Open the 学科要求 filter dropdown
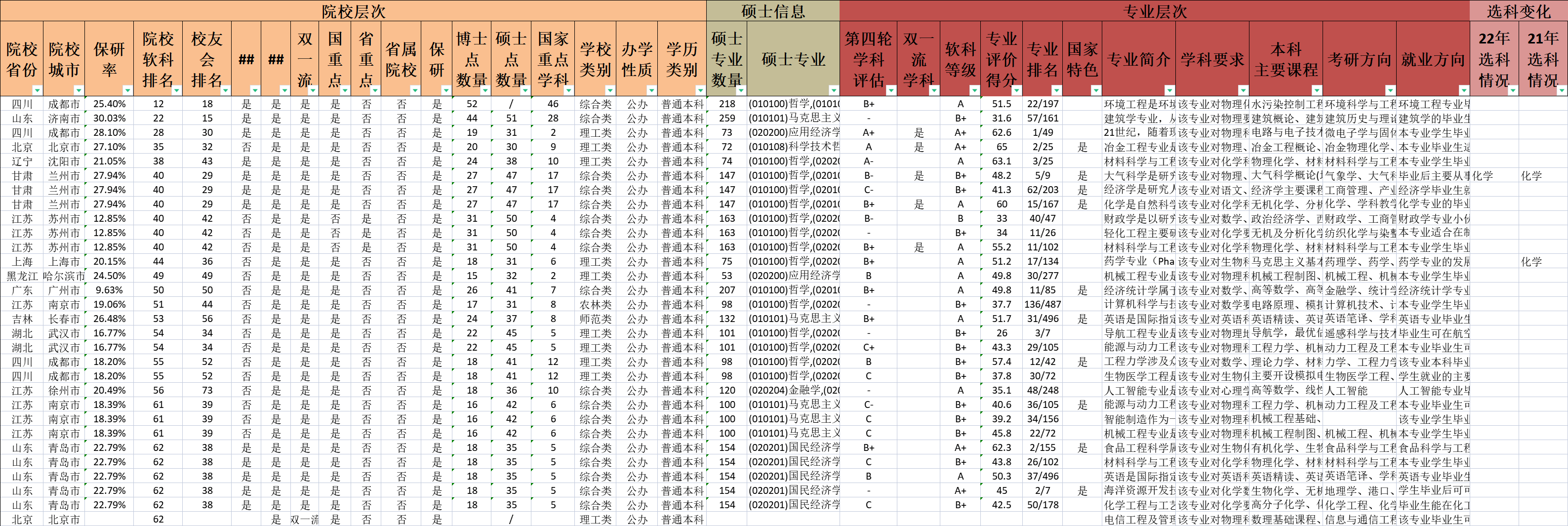The image size is (1568, 526). click(x=1244, y=90)
